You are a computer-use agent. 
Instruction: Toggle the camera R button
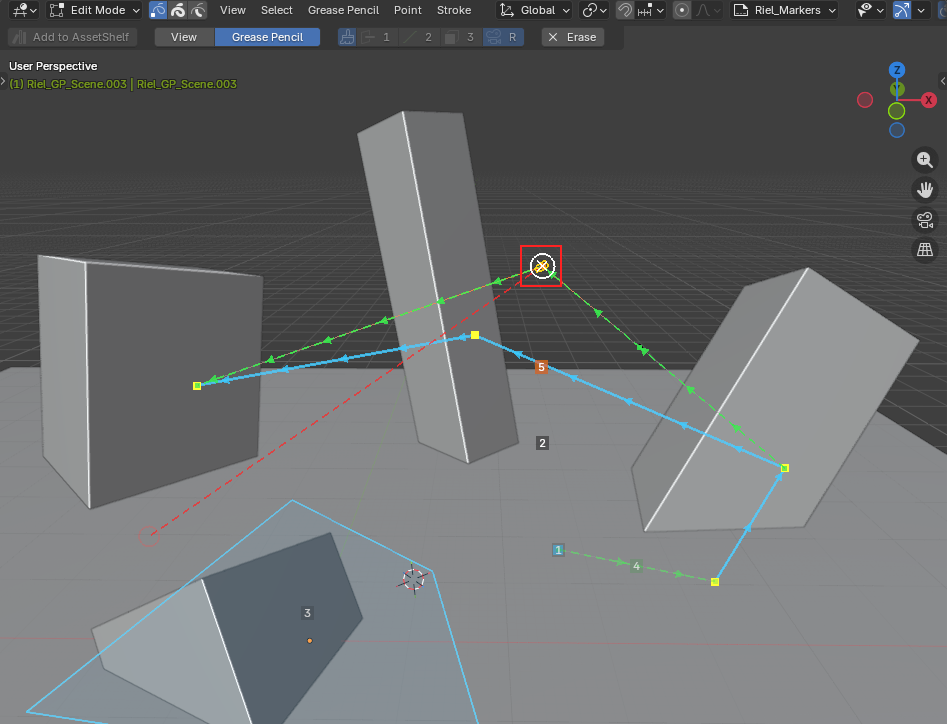502,37
